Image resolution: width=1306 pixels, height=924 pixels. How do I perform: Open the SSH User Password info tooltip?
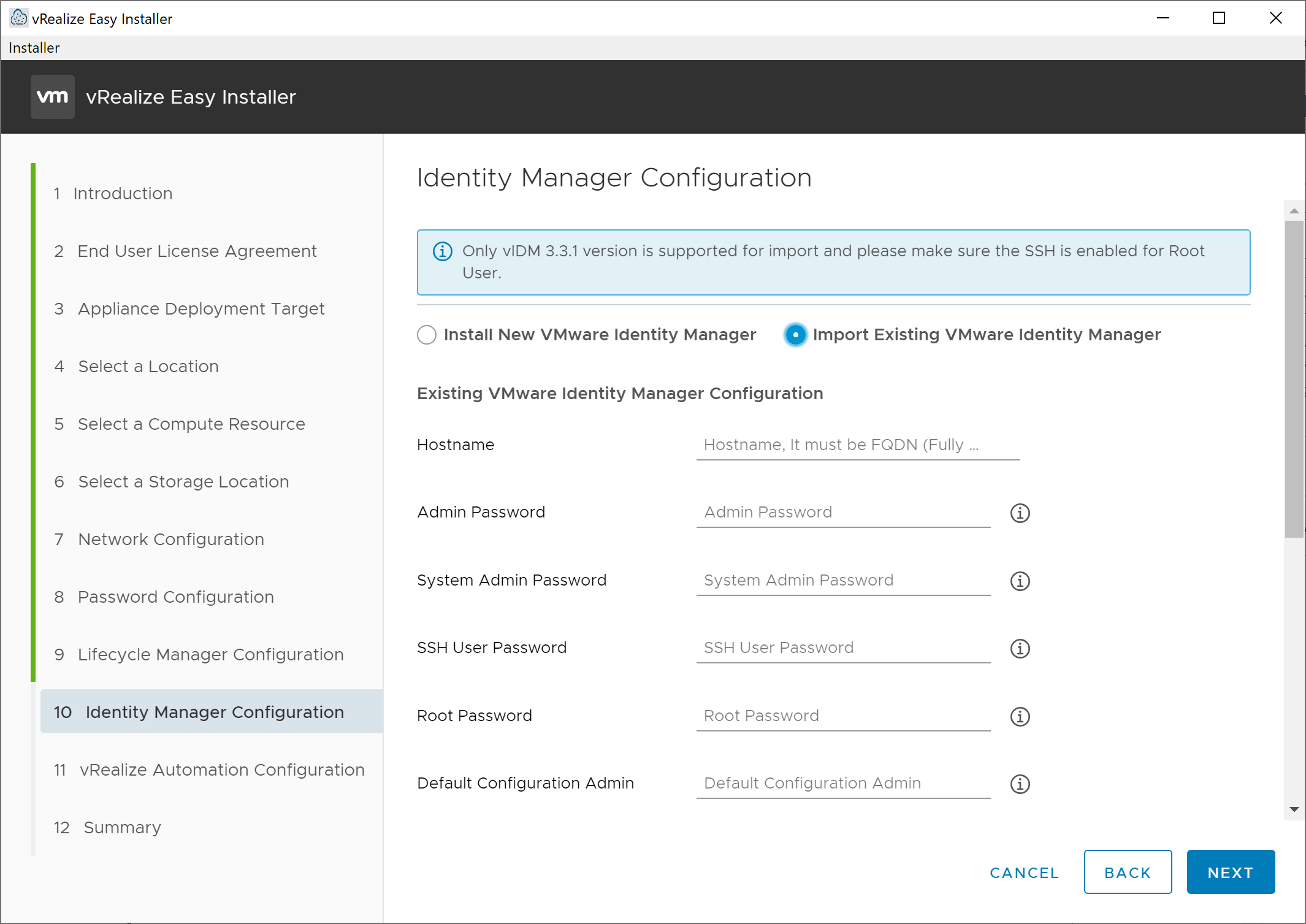(x=1020, y=649)
